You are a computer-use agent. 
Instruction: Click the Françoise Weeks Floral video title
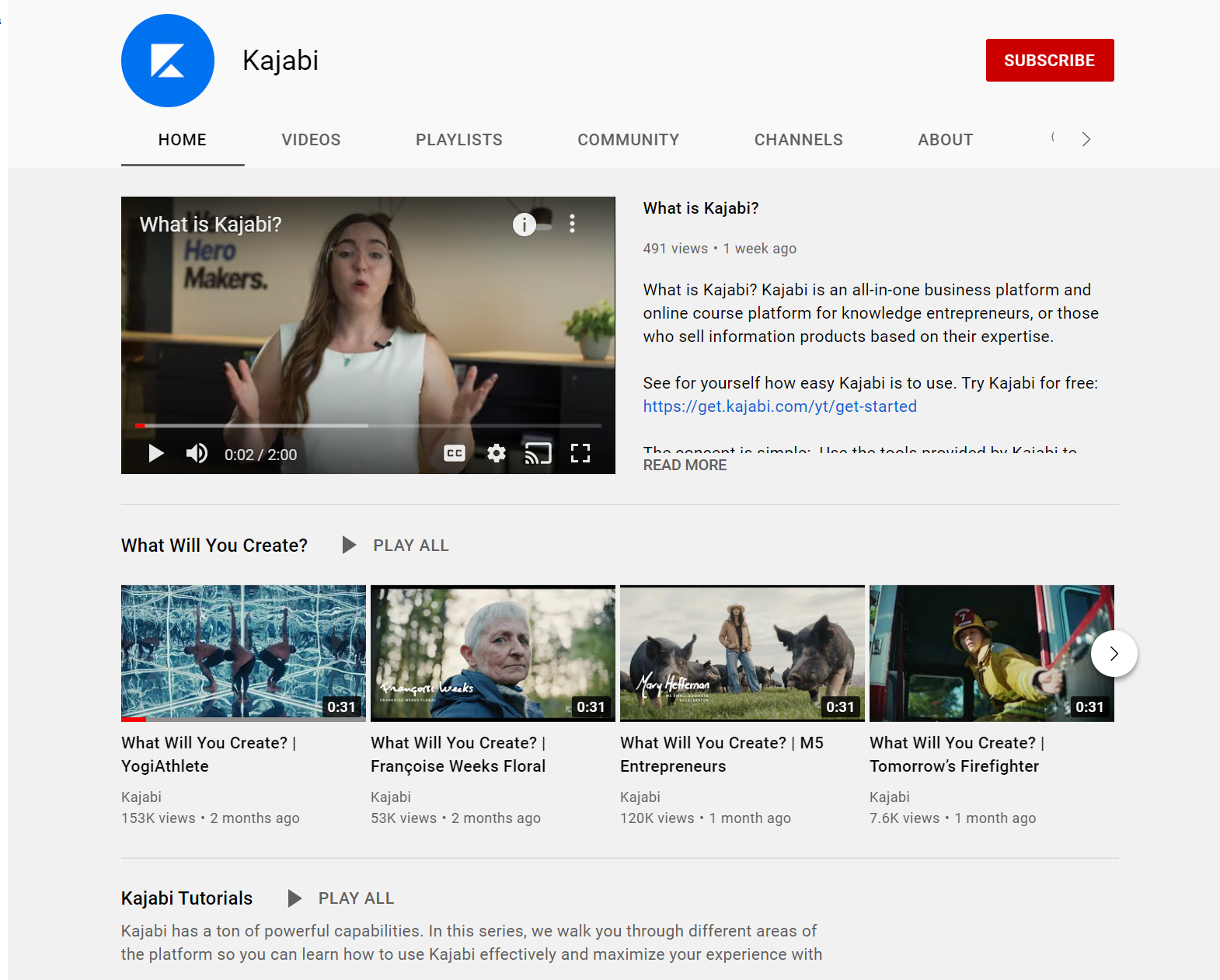tap(458, 755)
